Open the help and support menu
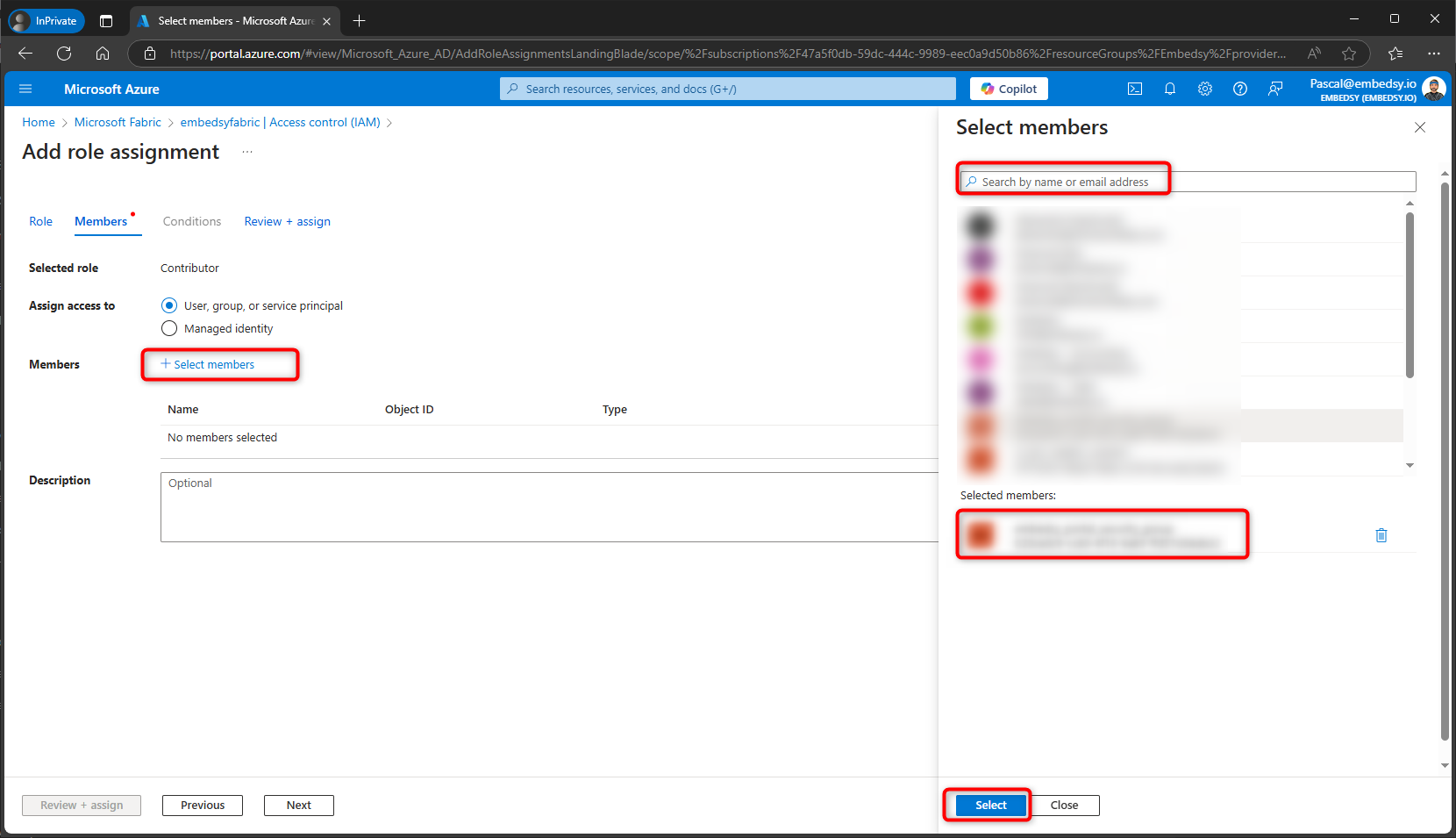The image size is (1456, 838). click(1240, 88)
